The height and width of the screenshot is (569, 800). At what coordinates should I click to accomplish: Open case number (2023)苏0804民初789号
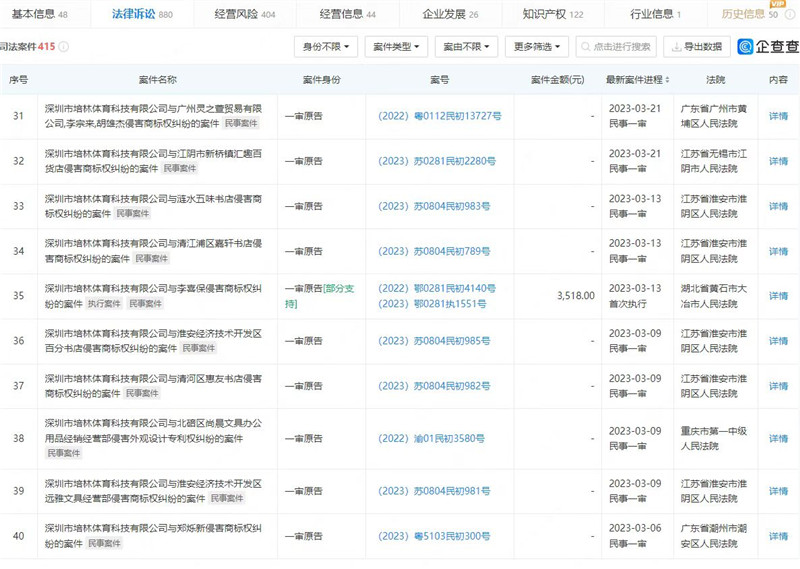[x=434, y=251]
